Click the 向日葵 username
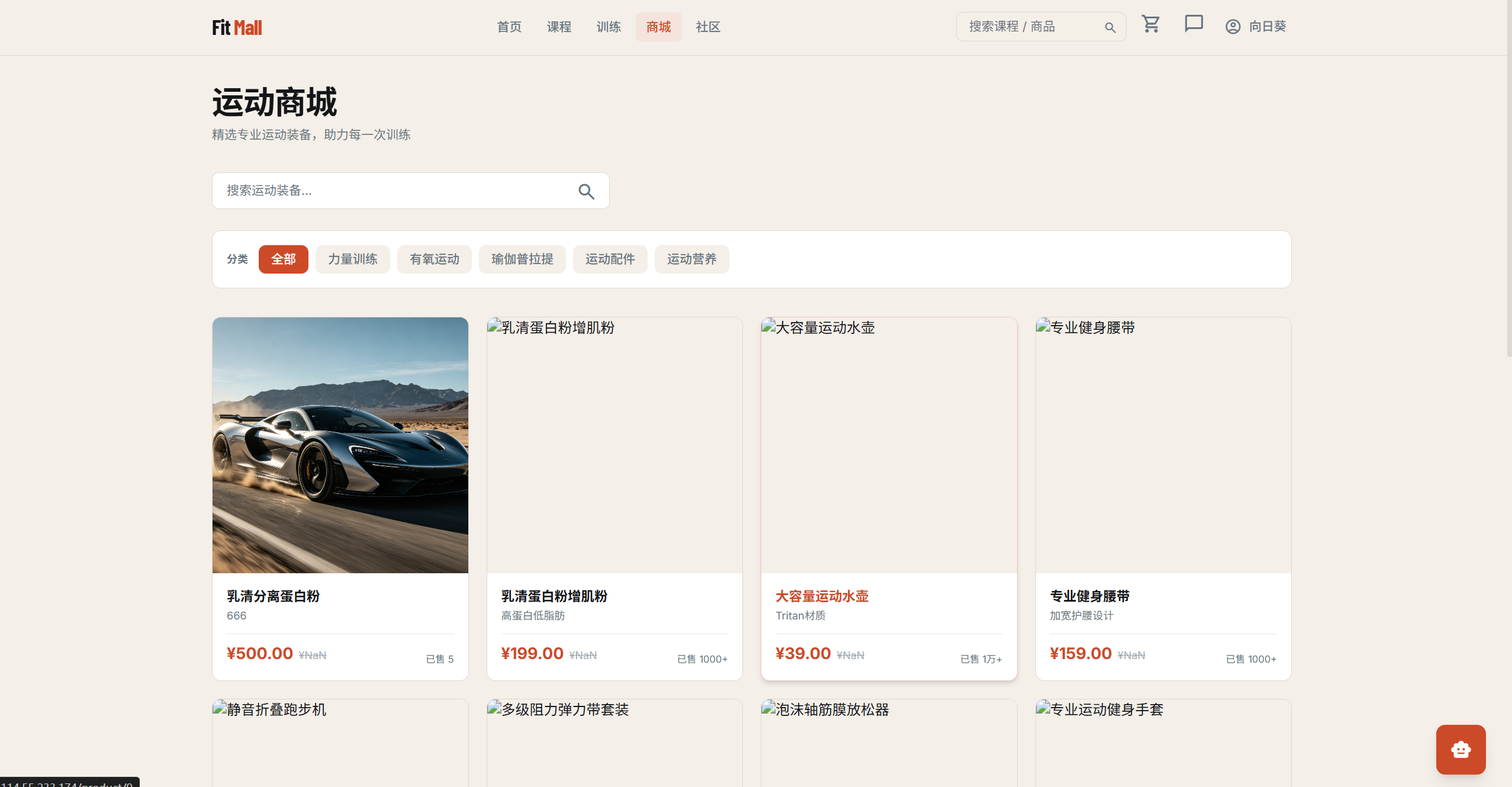The height and width of the screenshot is (787, 1512). tap(1267, 27)
